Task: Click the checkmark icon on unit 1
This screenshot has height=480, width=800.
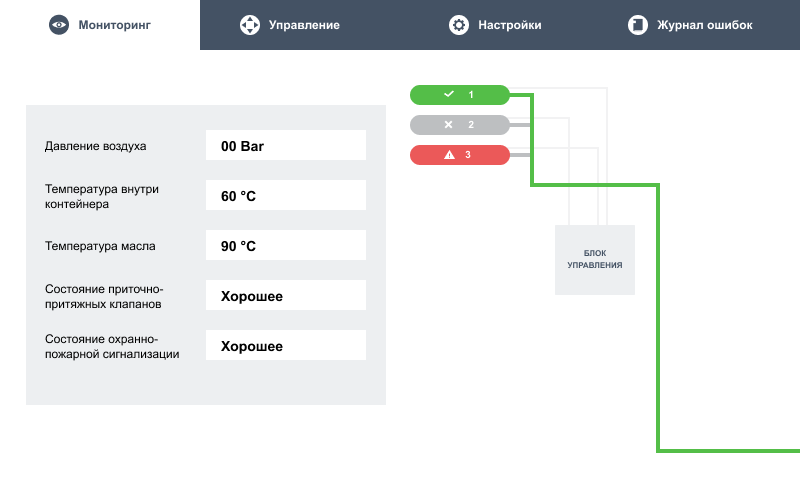Action: click(448, 94)
